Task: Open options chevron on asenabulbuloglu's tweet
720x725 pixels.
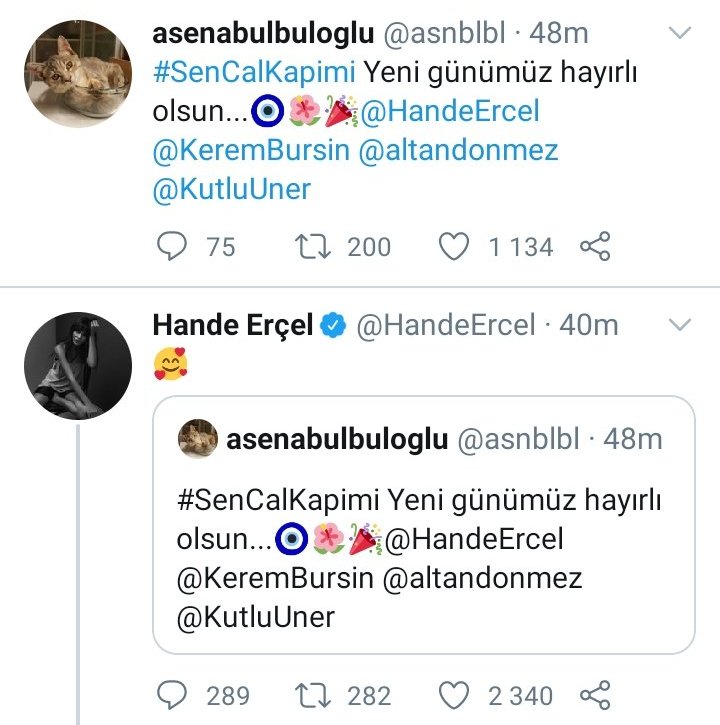Action: [680, 34]
